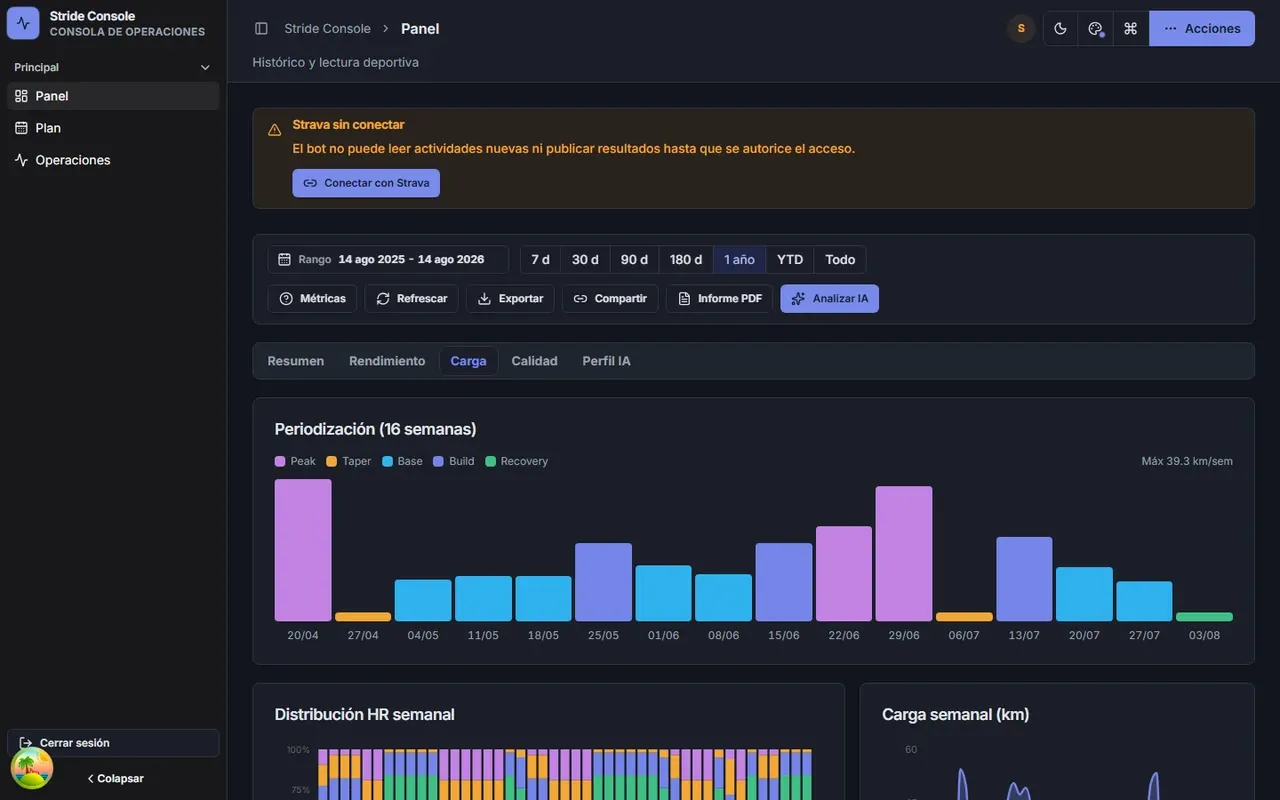The height and width of the screenshot is (800, 1280).
Task: Toggle the Recovery series legend entry
Action: [x=517, y=461]
